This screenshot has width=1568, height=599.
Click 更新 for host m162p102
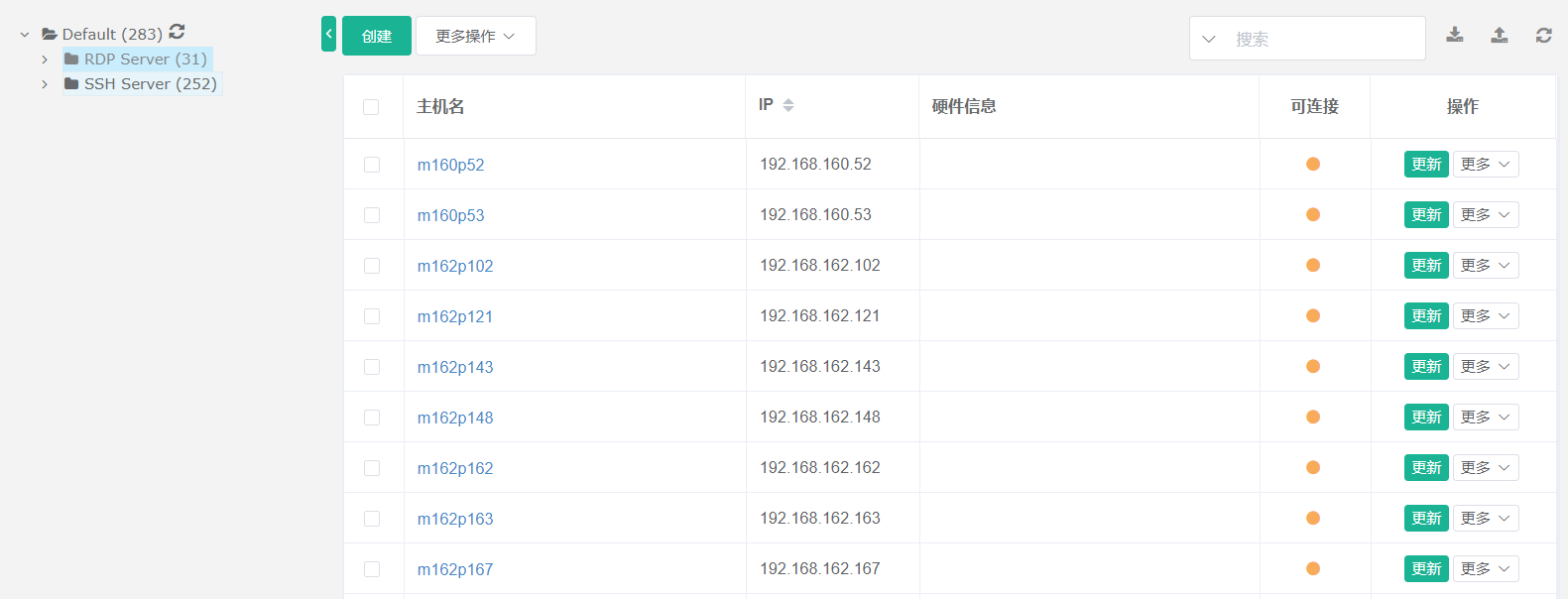click(x=1426, y=266)
